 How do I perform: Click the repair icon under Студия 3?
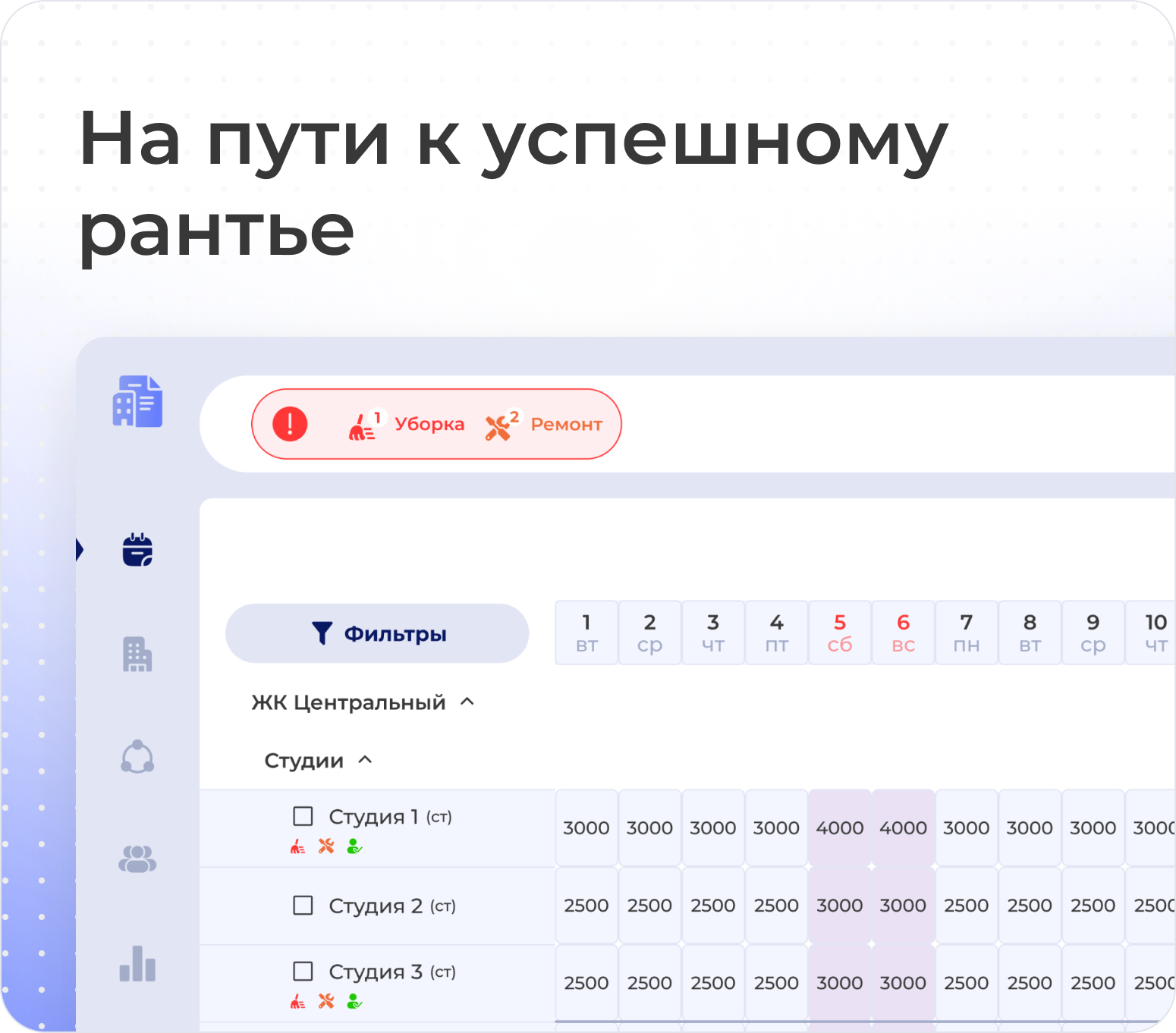[326, 1001]
